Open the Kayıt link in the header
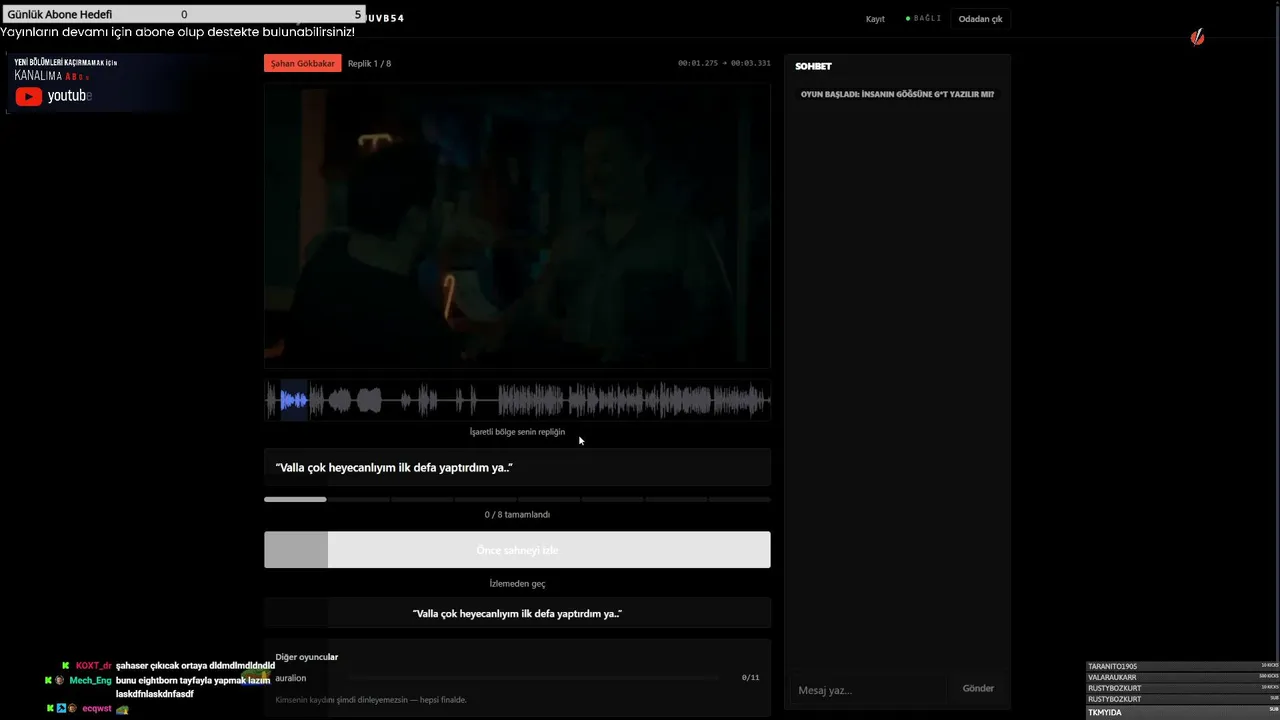The height and width of the screenshot is (720, 1280). click(x=875, y=19)
